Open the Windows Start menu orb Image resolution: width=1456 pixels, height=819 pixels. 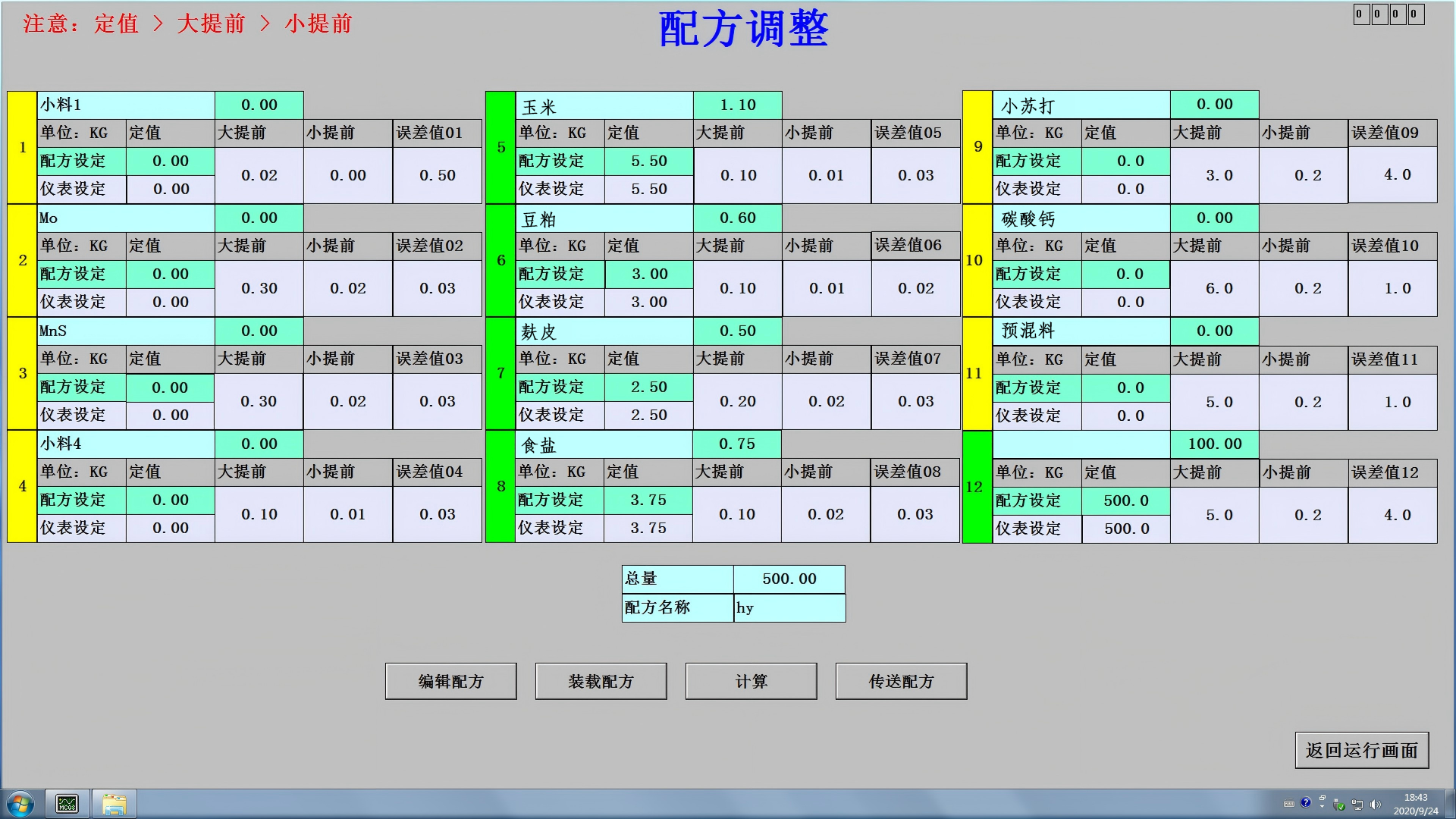20,804
